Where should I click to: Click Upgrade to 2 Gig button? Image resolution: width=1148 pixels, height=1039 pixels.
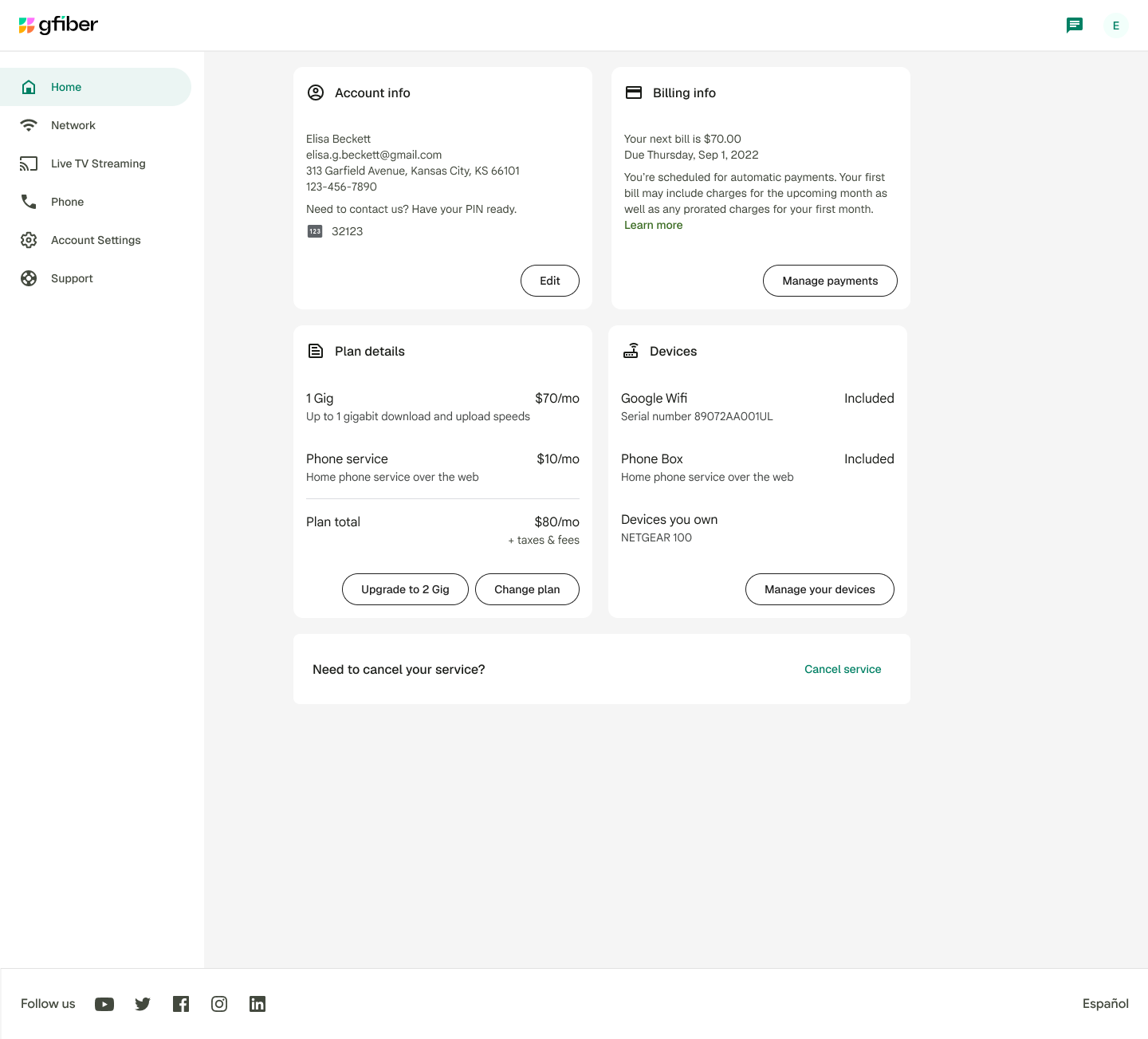[x=405, y=589]
